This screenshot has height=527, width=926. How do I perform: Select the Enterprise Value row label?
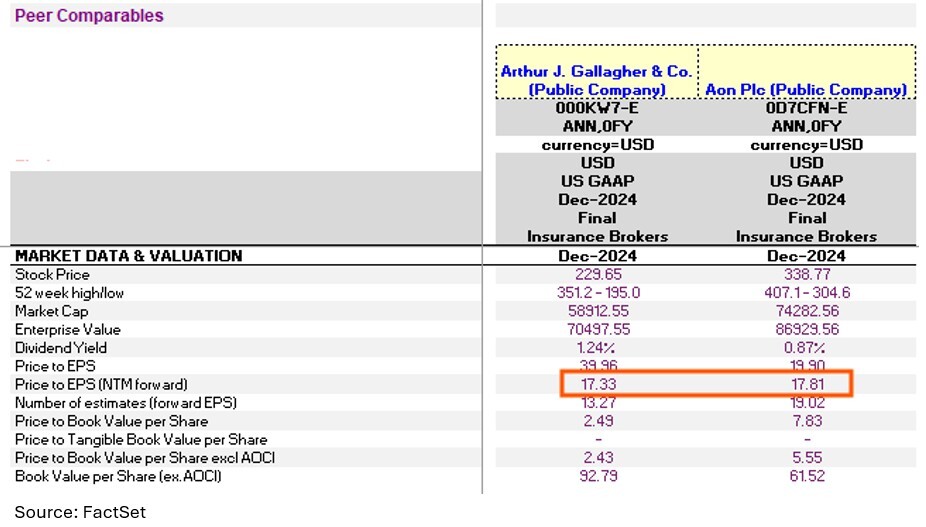click(x=67, y=330)
